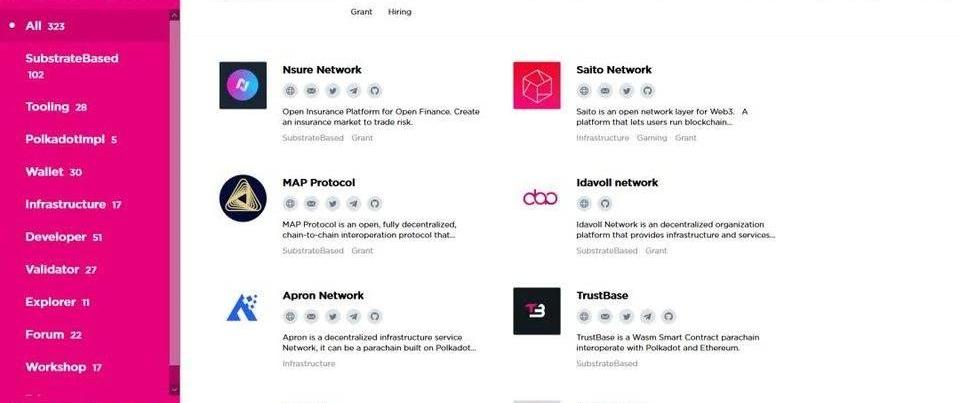This screenshot has height=403, width=960.
Task: Click the Gaming tag under Saito Network
Action: (x=652, y=138)
